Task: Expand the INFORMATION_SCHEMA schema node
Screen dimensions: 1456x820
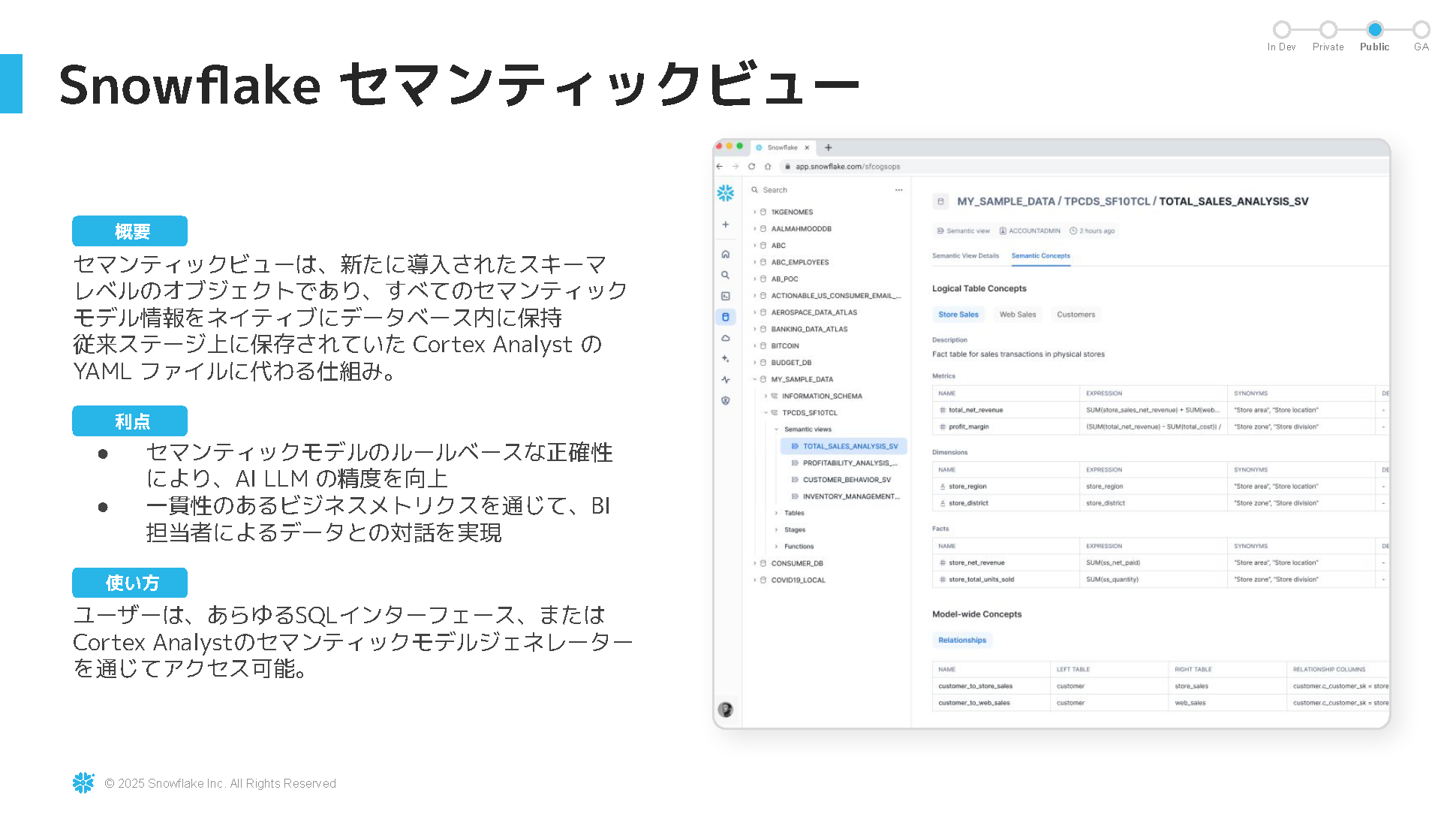Action: click(x=766, y=396)
